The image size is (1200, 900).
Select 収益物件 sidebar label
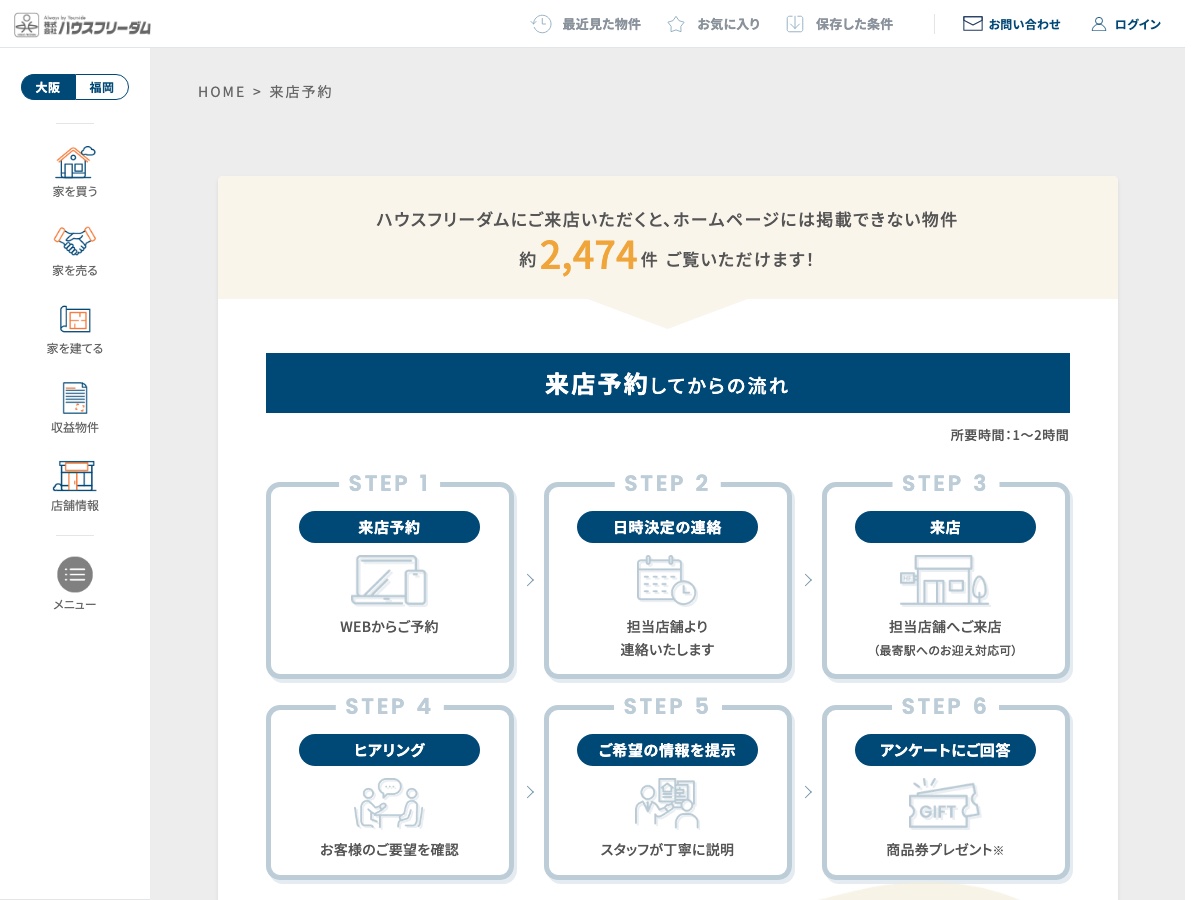(75, 428)
